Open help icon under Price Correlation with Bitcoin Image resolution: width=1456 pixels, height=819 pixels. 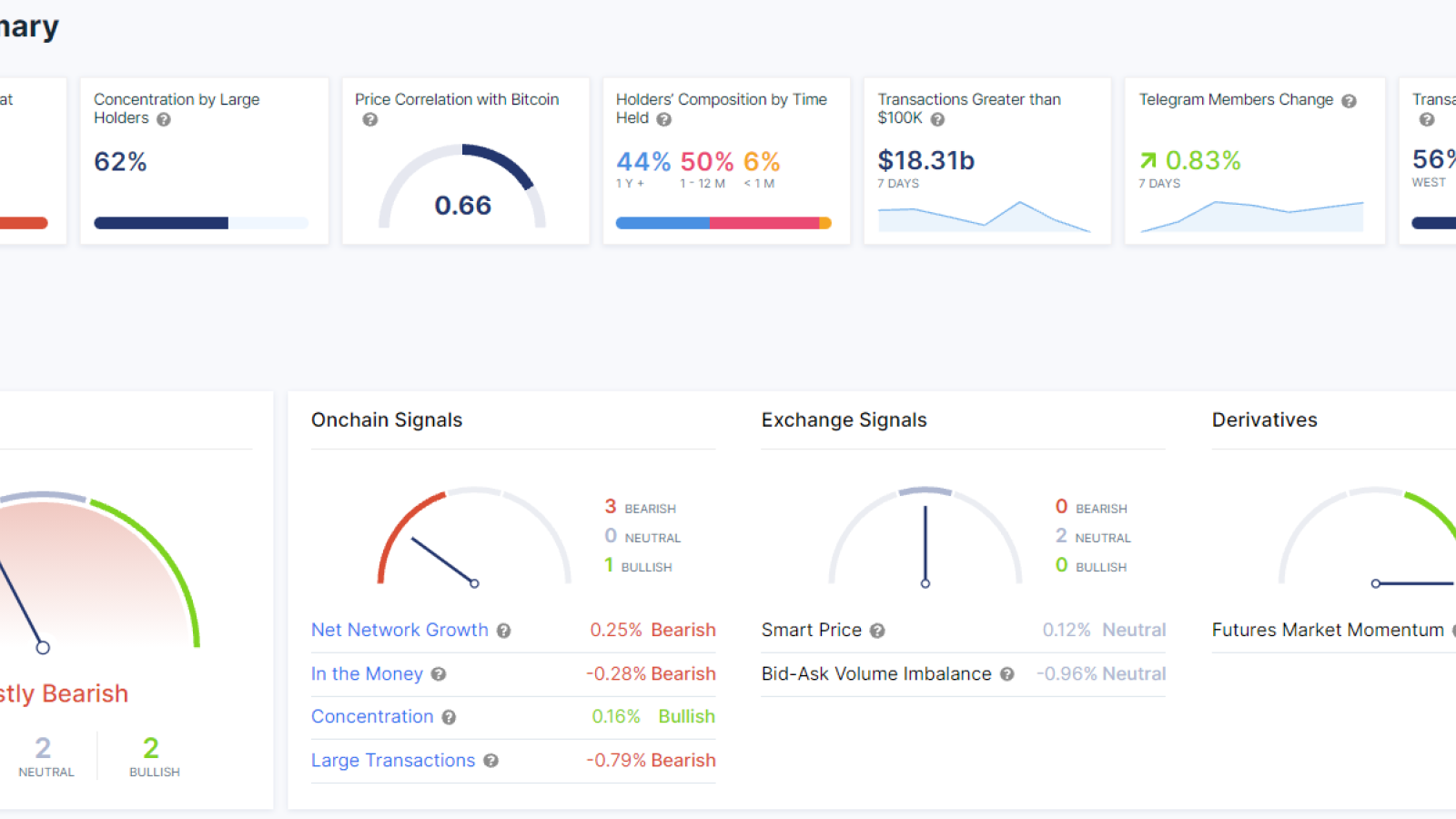pos(370,119)
